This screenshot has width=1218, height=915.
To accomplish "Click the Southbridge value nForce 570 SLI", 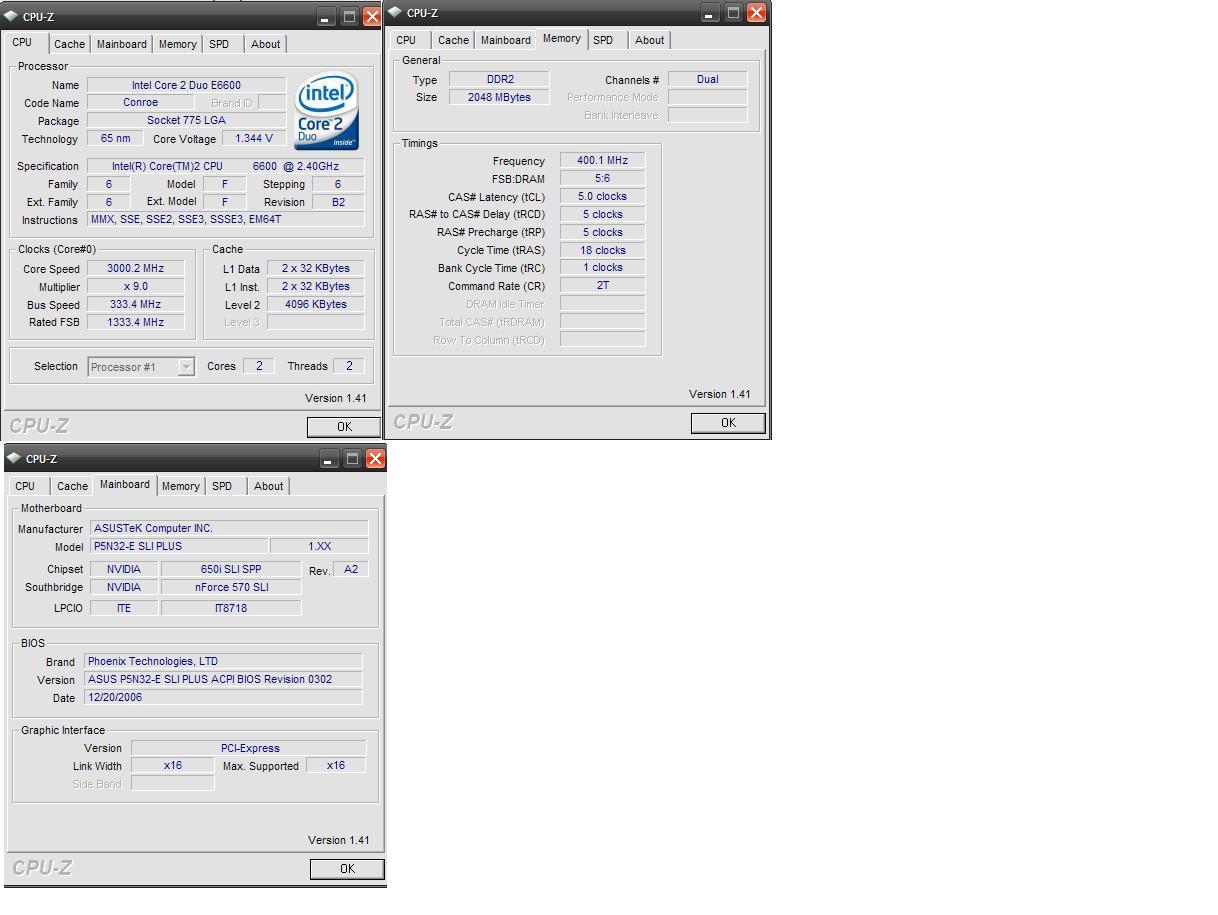I will click(231, 587).
